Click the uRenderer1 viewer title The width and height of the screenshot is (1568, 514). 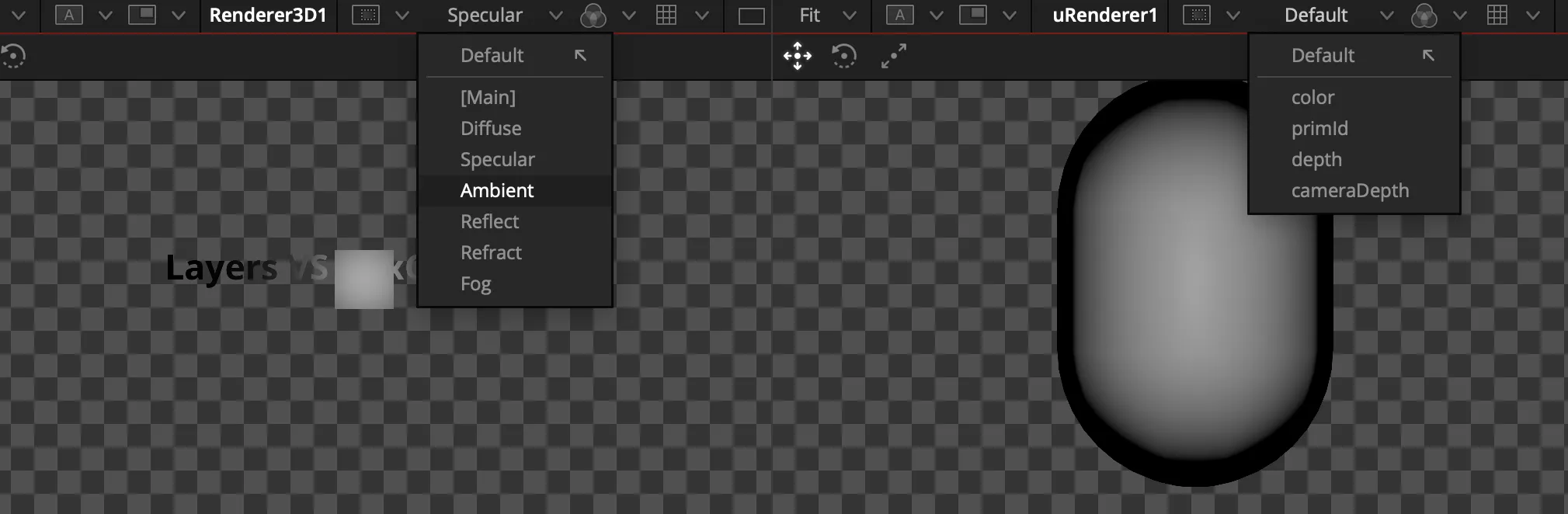click(x=1104, y=16)
